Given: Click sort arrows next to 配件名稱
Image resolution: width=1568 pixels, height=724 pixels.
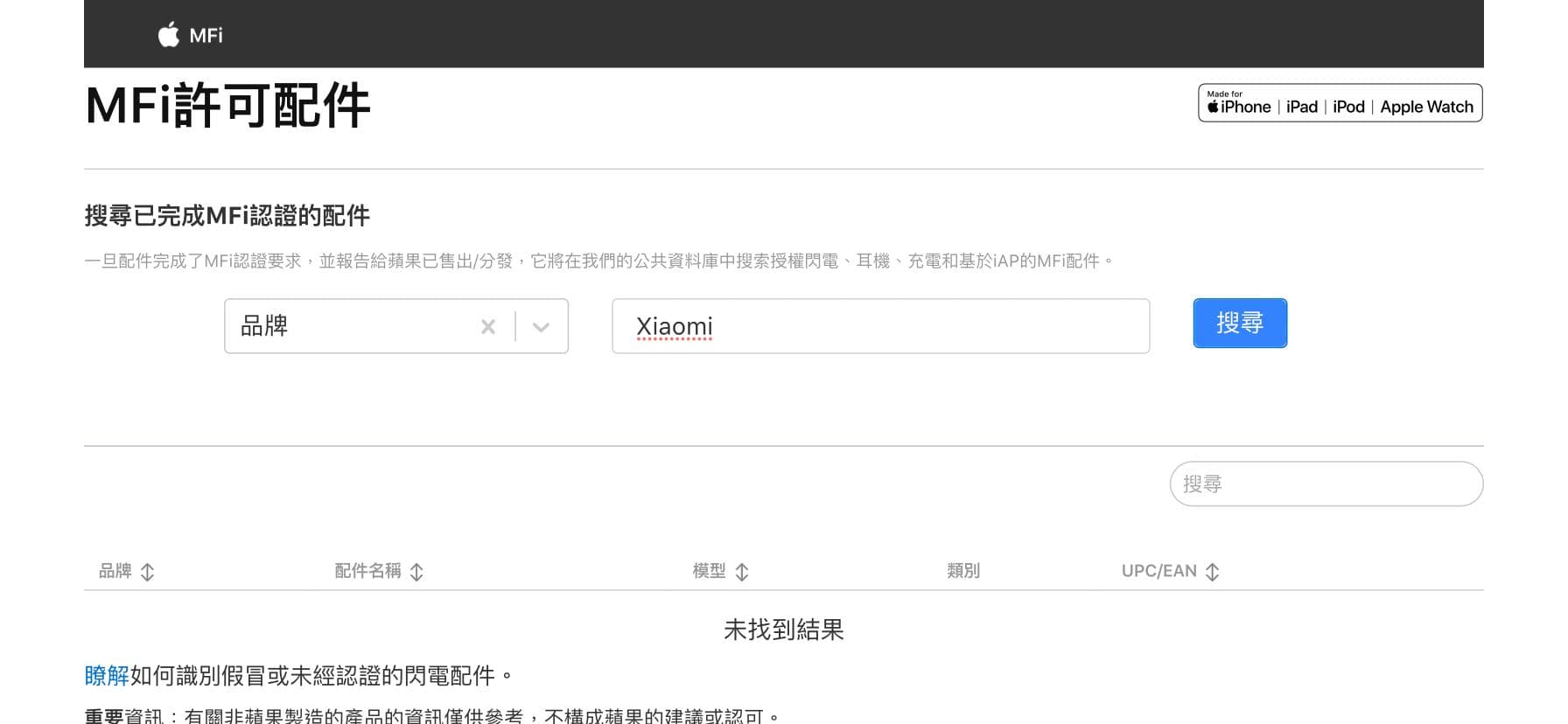Looking at the screenshot, I should click(416, 572).
